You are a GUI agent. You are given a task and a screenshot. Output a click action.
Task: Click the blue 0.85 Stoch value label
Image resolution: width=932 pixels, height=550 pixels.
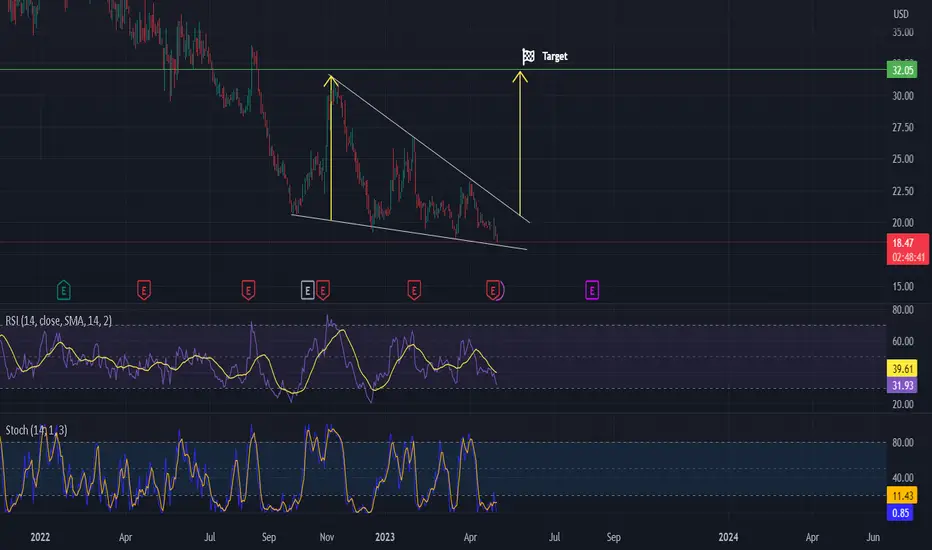click(900, 513)
